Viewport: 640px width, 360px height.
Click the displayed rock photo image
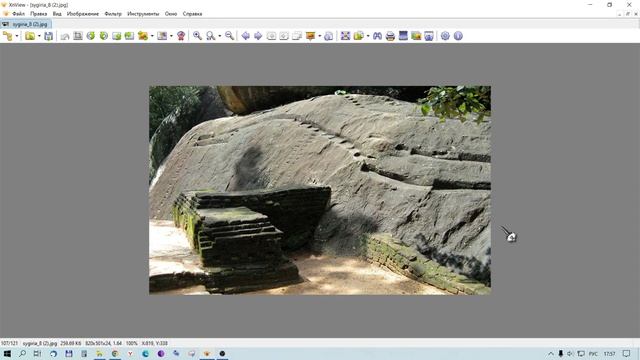click(320, 190)
